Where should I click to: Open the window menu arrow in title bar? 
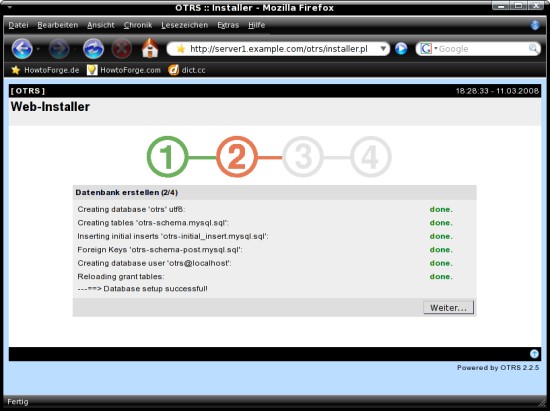point(9,7)
